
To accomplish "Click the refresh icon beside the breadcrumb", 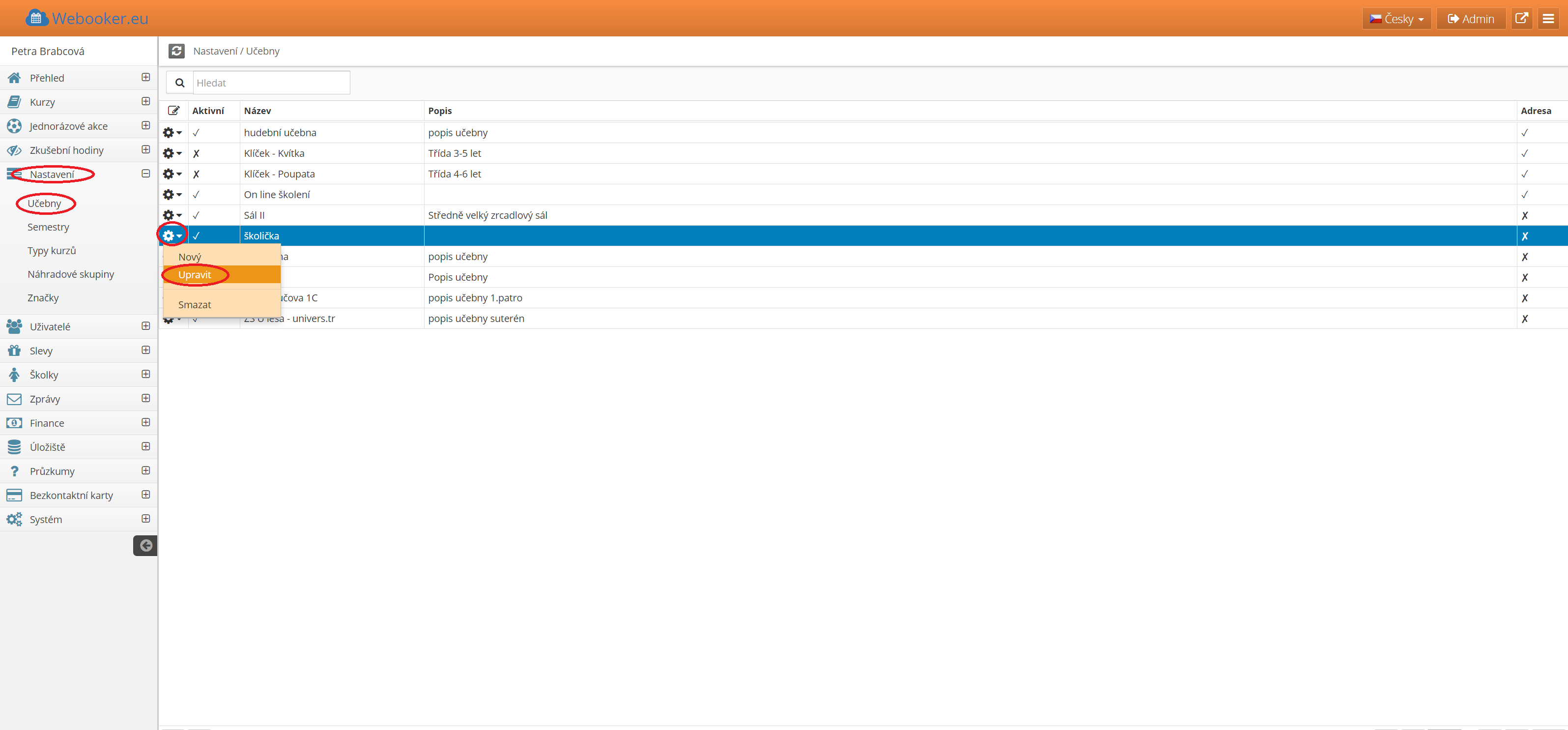I will coord(176,51).
